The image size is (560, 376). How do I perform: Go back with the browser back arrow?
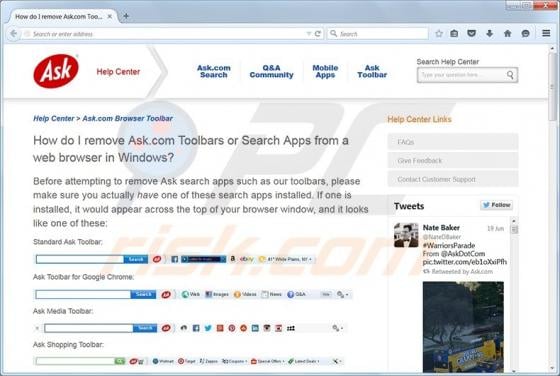coord(13,34)
